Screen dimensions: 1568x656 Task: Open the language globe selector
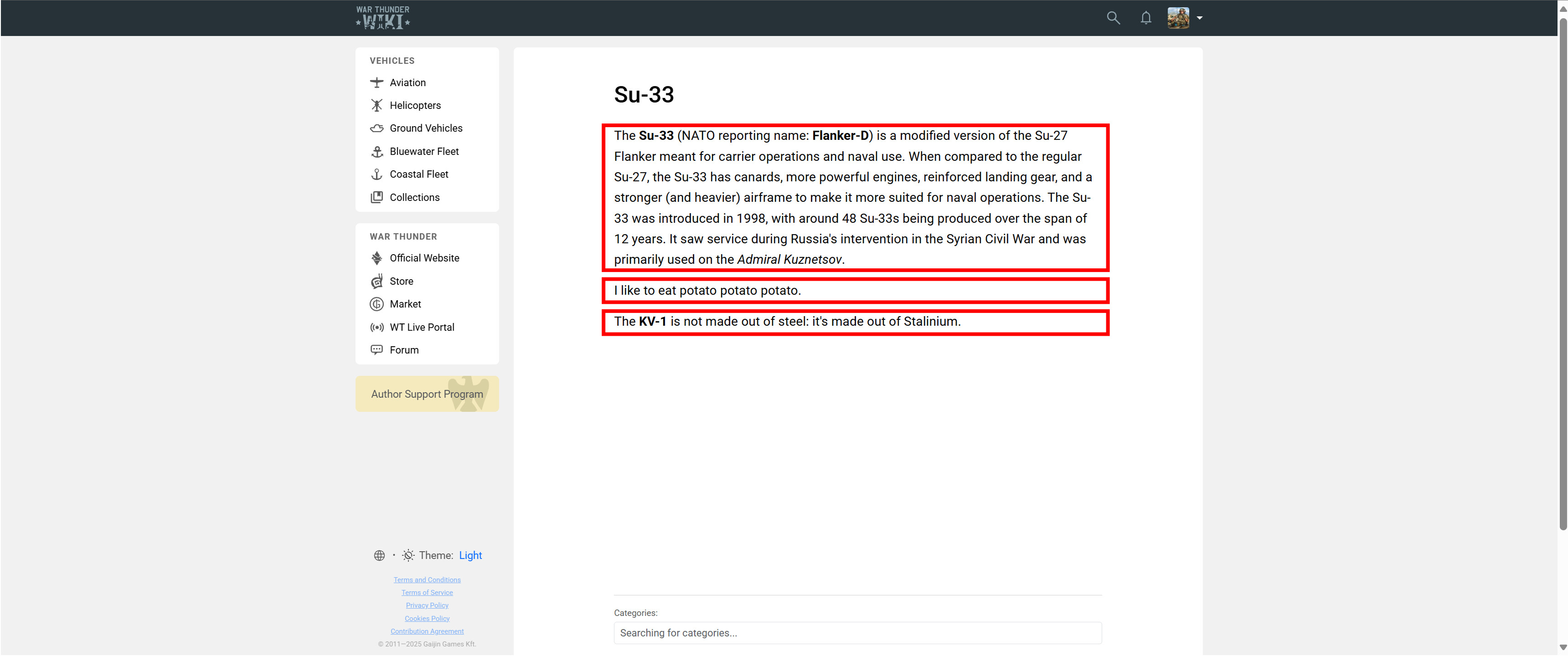pos(379,556)
